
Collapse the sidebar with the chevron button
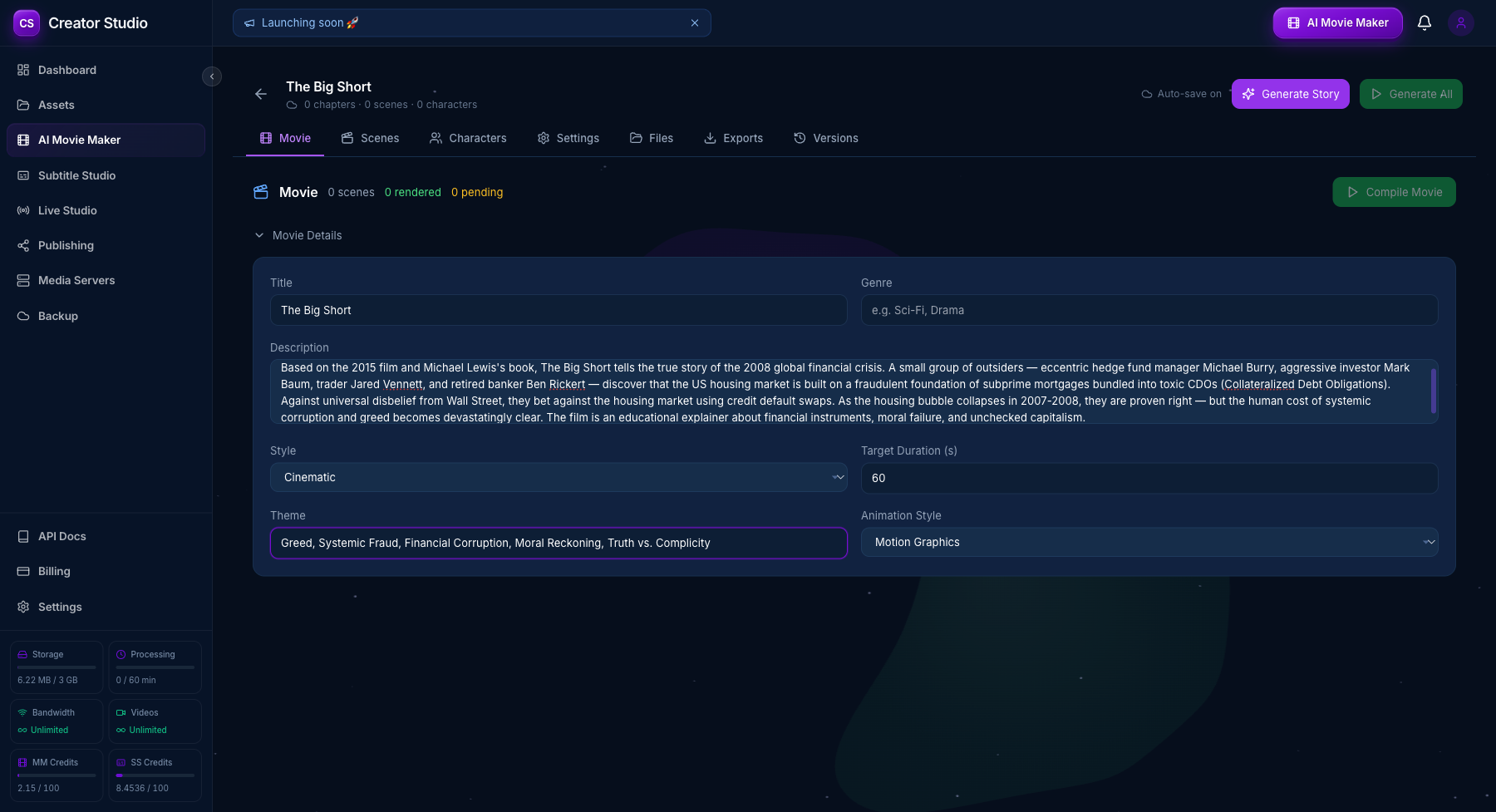[212, 76]
